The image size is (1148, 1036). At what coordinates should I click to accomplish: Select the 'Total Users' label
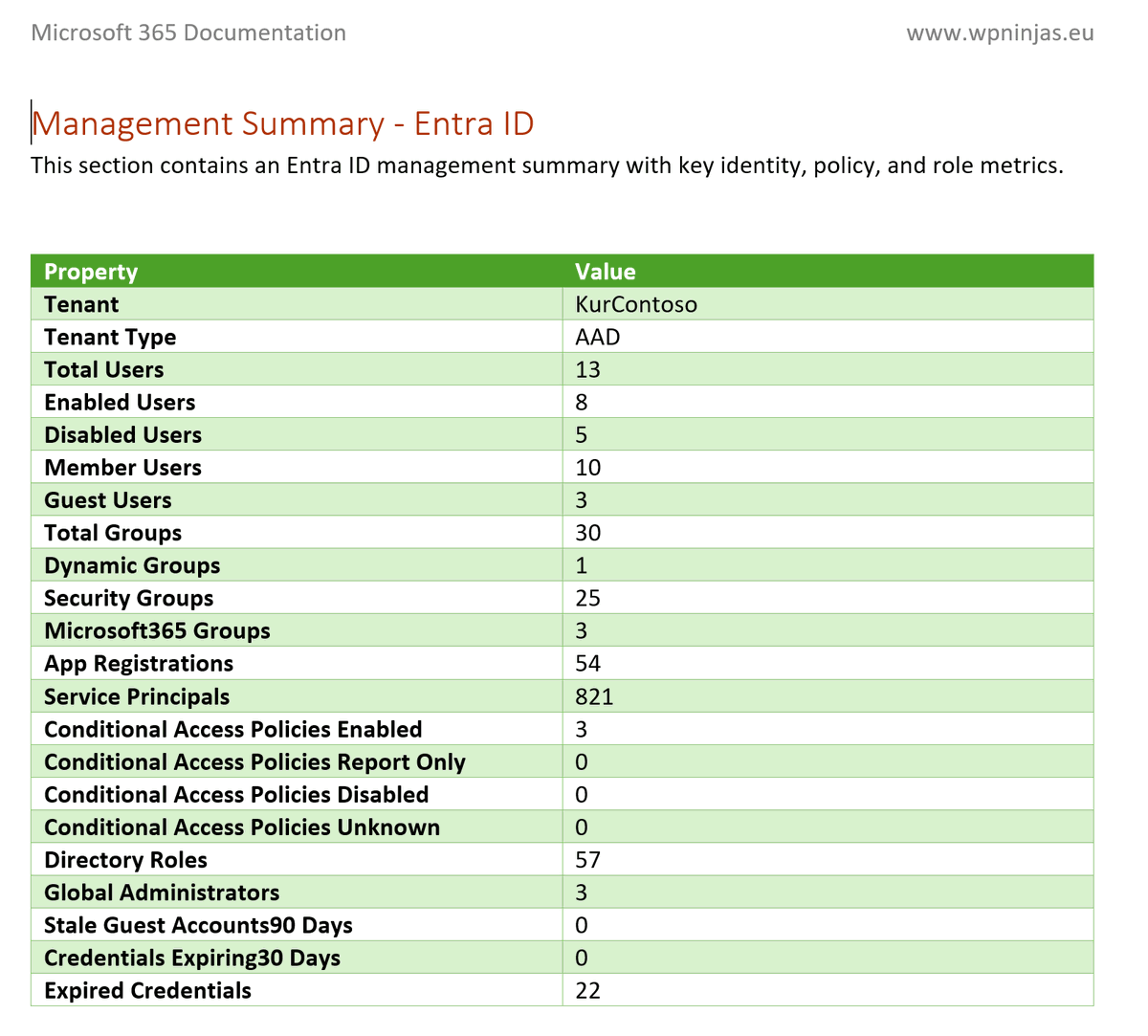point(103,369)
